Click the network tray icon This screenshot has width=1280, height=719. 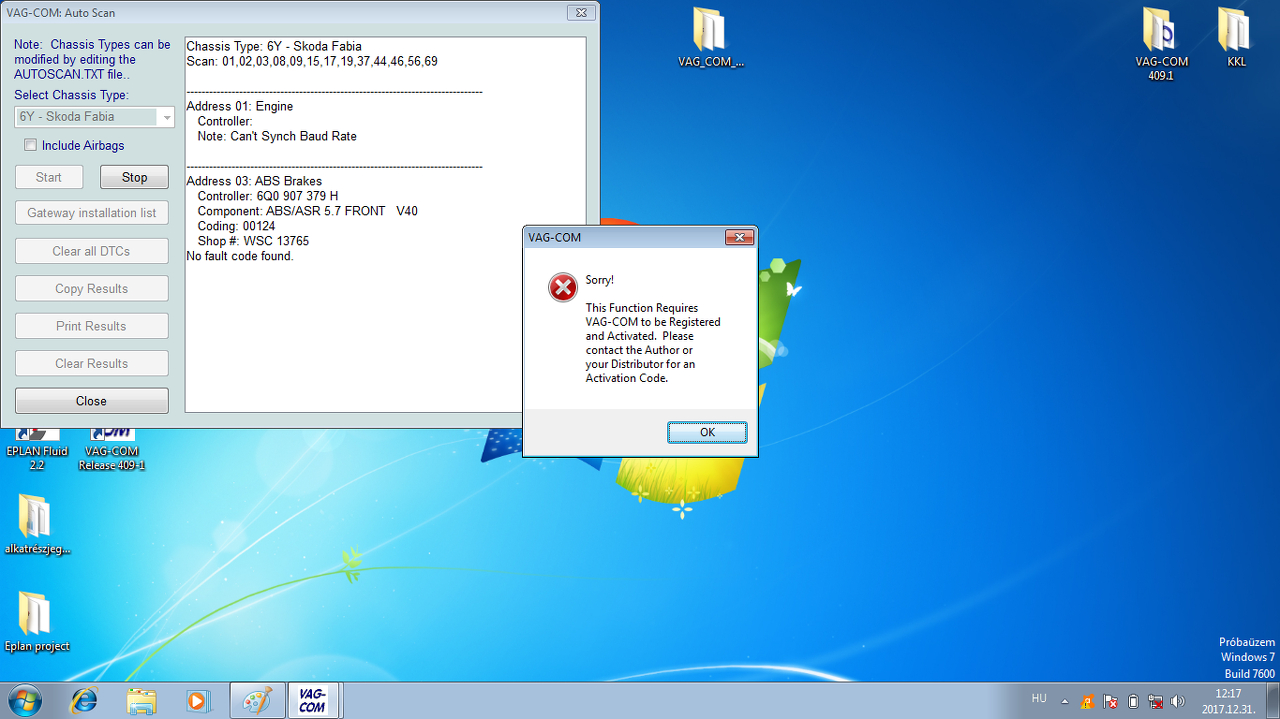(x=1156, y=701)
